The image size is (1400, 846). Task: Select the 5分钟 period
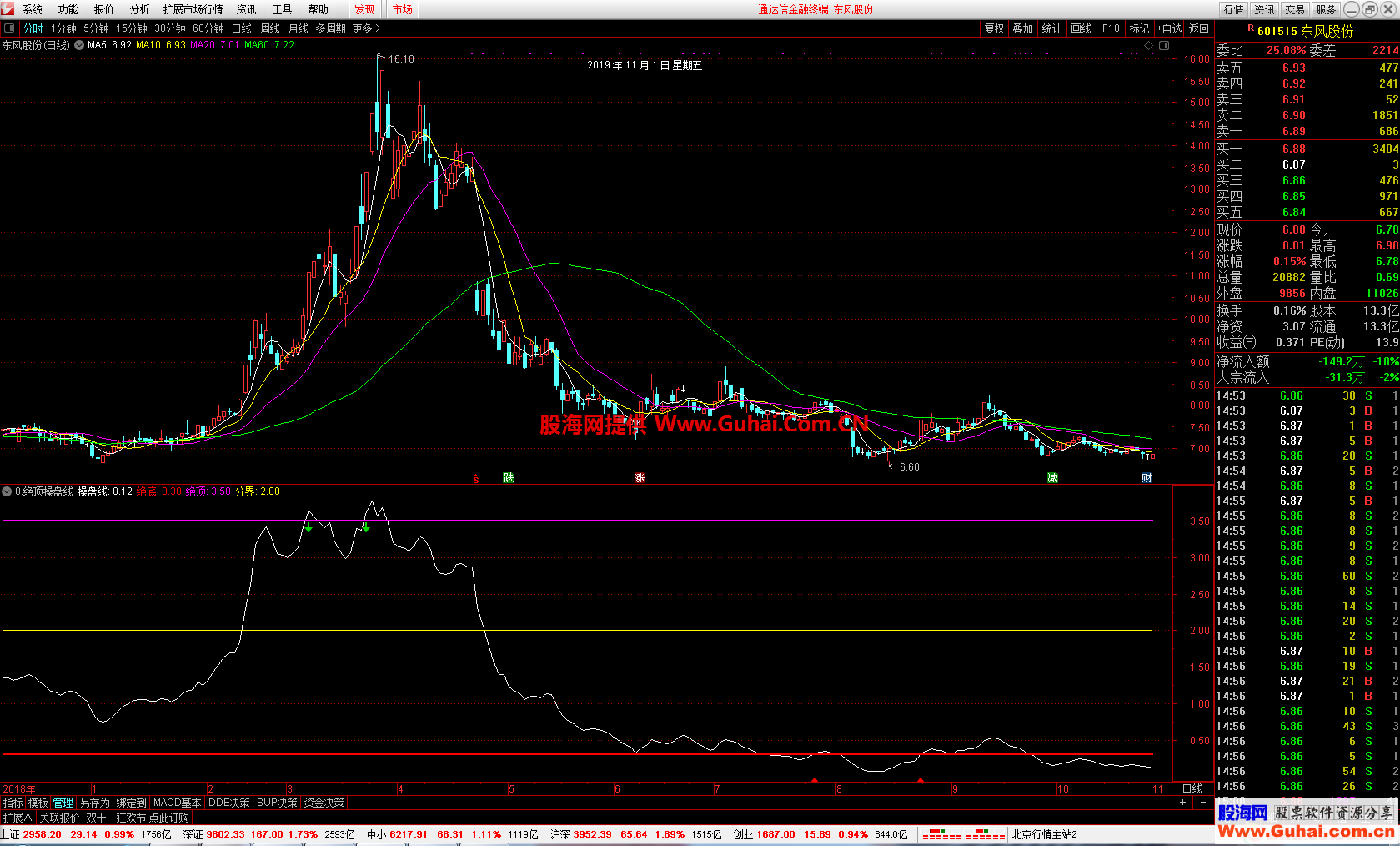(x=96, y=28)
